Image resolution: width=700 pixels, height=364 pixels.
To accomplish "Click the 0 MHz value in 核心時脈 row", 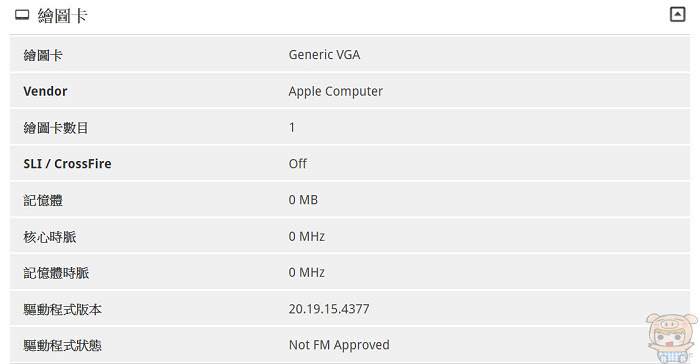I will (306, 236).
